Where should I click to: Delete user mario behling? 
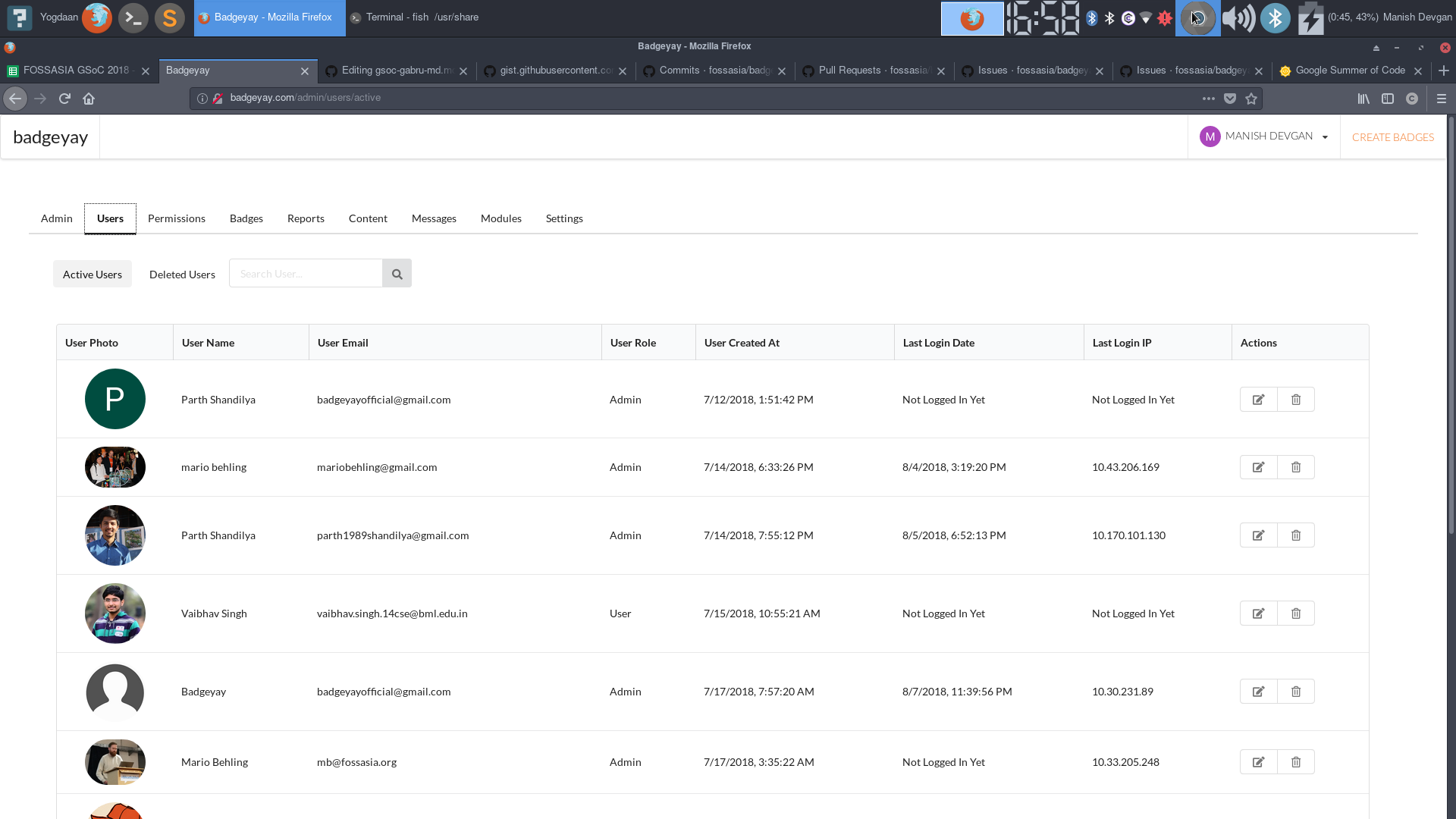(x=1296, y=467)
